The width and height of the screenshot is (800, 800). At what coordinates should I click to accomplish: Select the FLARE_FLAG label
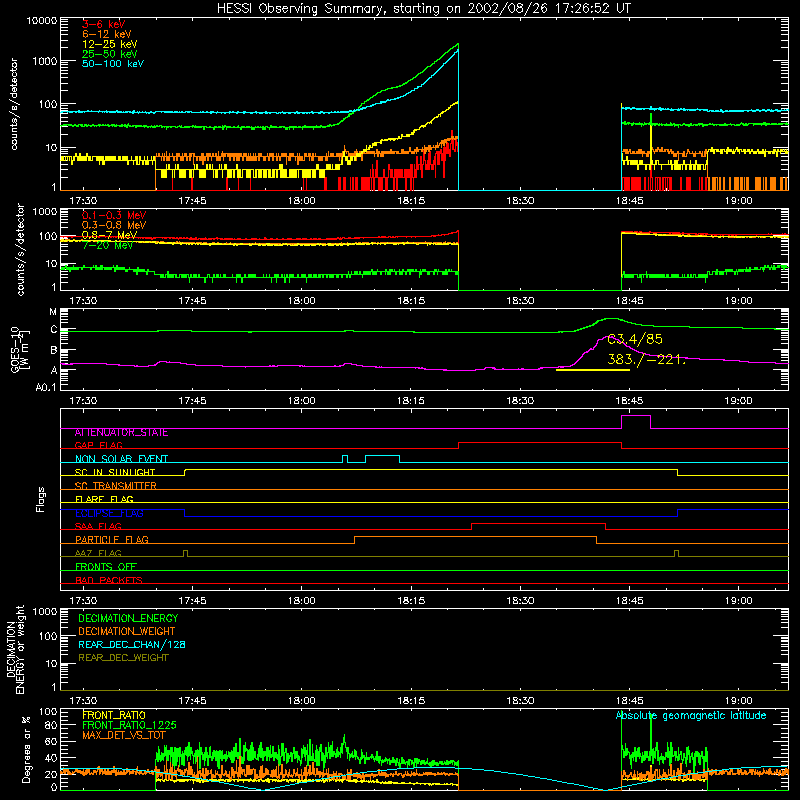coord(104,499)
